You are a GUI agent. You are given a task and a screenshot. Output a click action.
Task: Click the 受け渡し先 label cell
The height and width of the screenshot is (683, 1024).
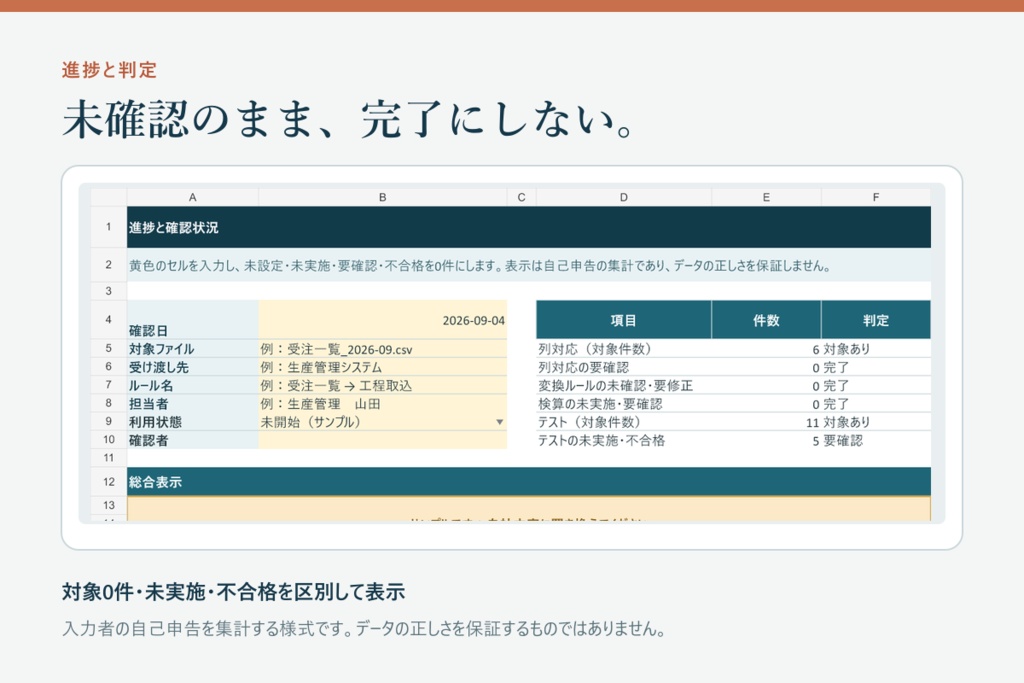click(193, 367)
